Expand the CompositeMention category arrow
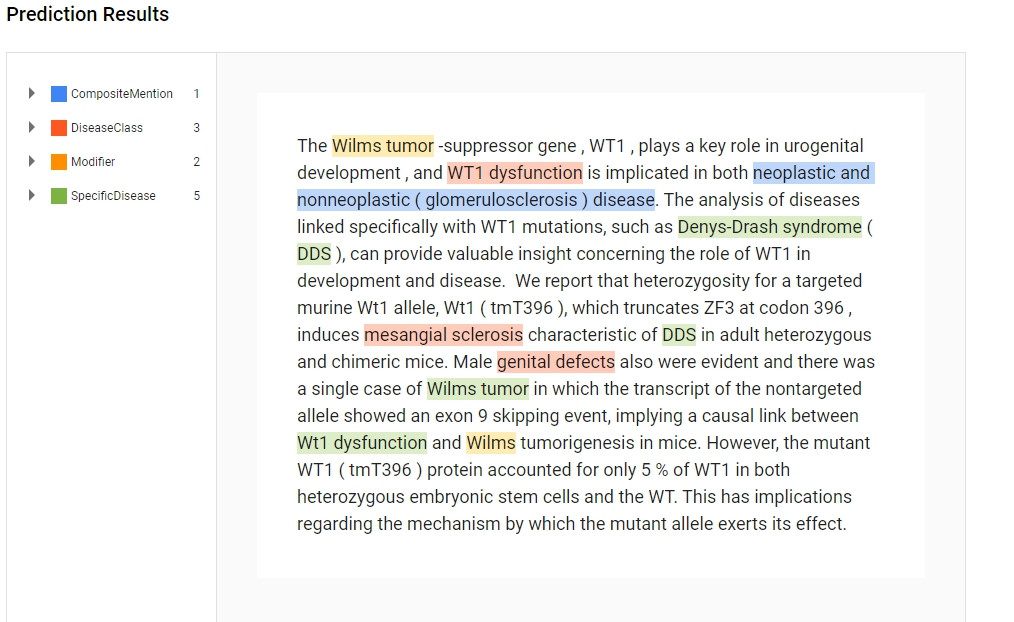 click(31, 94)
